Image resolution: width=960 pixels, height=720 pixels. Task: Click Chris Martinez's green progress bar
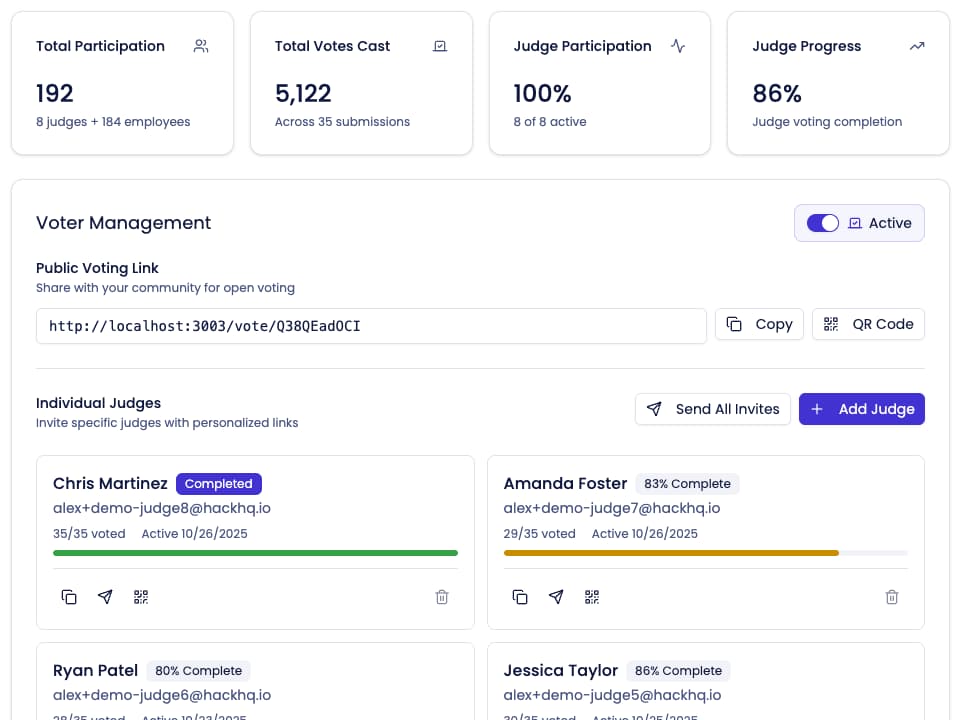click(x=255, y=552)
